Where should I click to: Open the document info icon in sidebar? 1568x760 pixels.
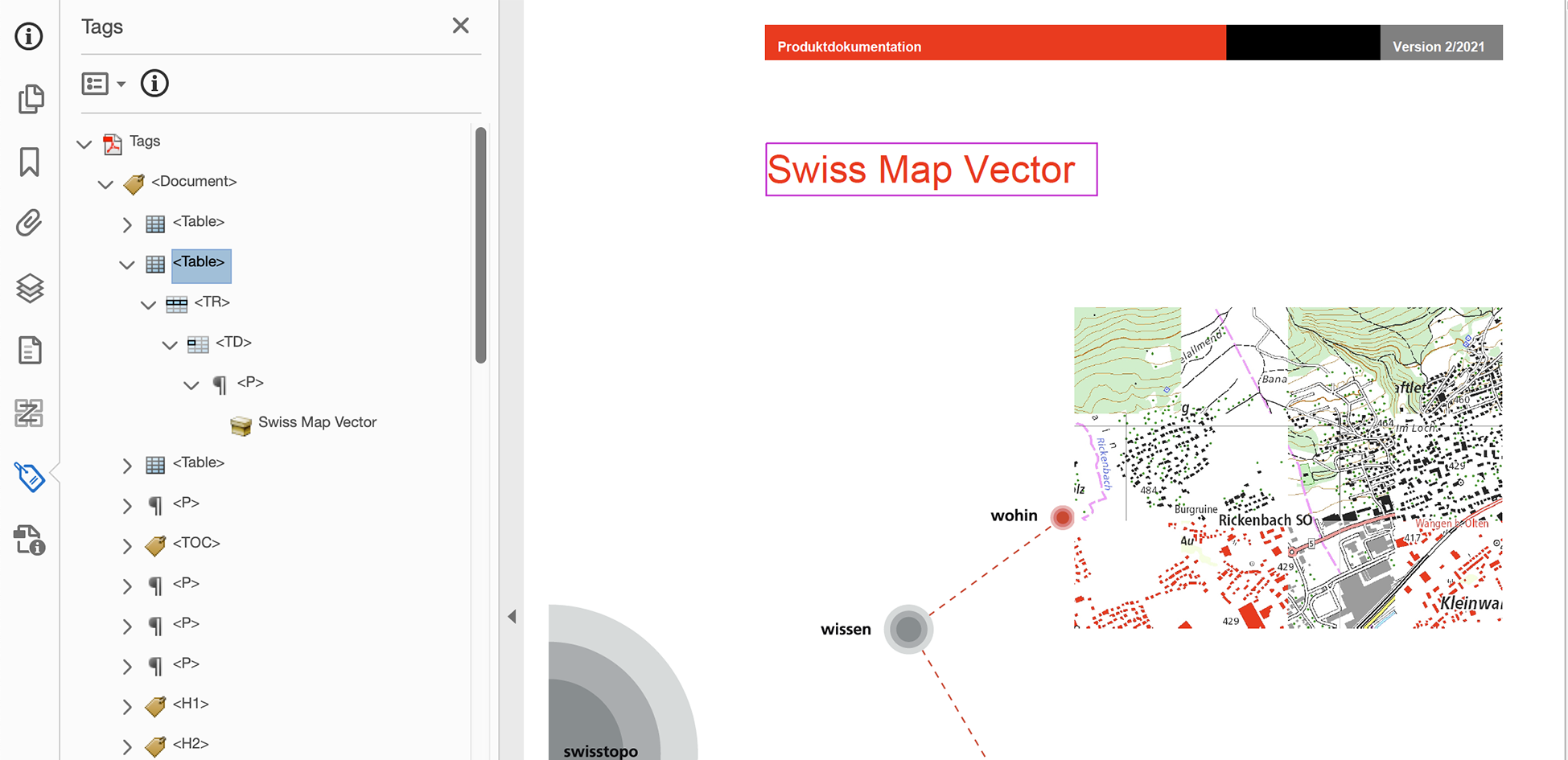pos(29,36)
